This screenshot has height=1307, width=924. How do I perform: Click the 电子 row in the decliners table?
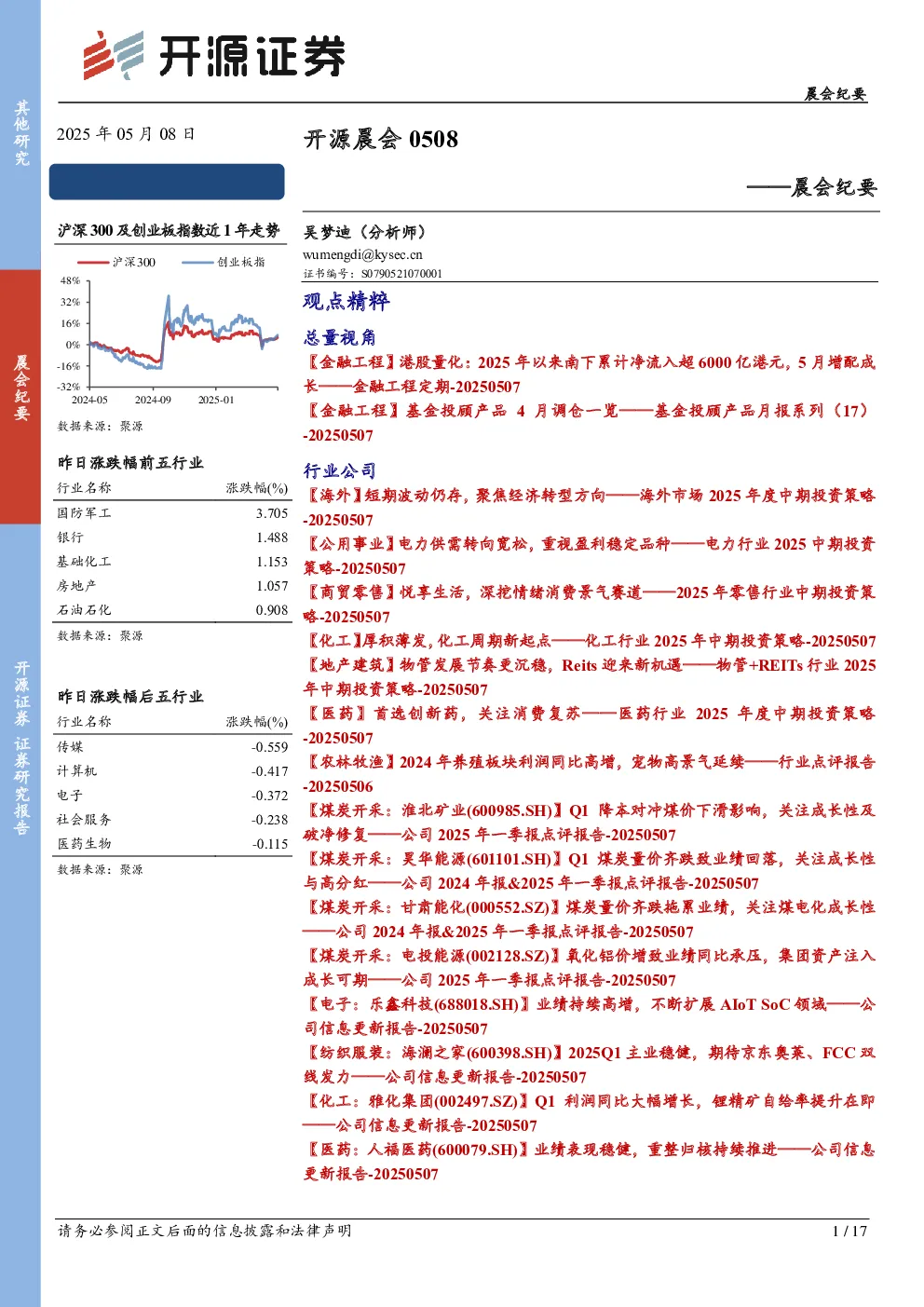172,796
